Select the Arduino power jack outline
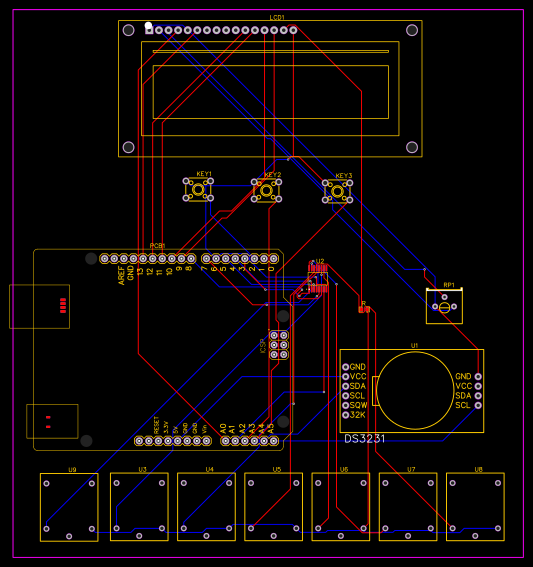 click(52, 421)
